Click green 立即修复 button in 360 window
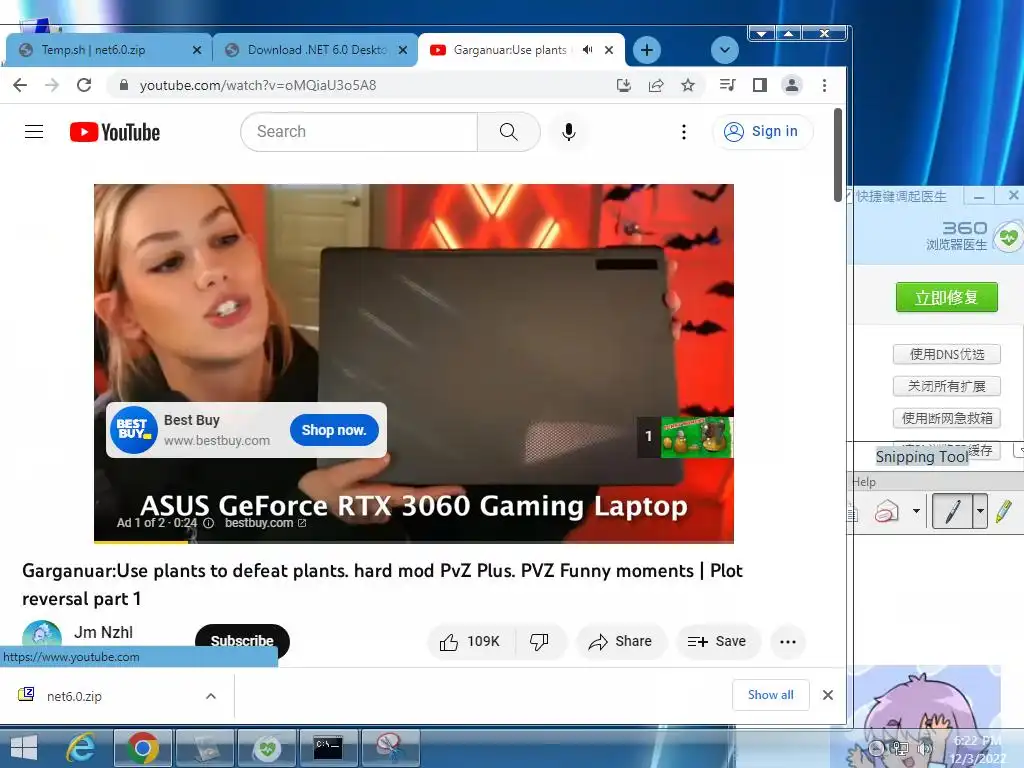Screen dimensions: 1024x768 click(946, 298)
